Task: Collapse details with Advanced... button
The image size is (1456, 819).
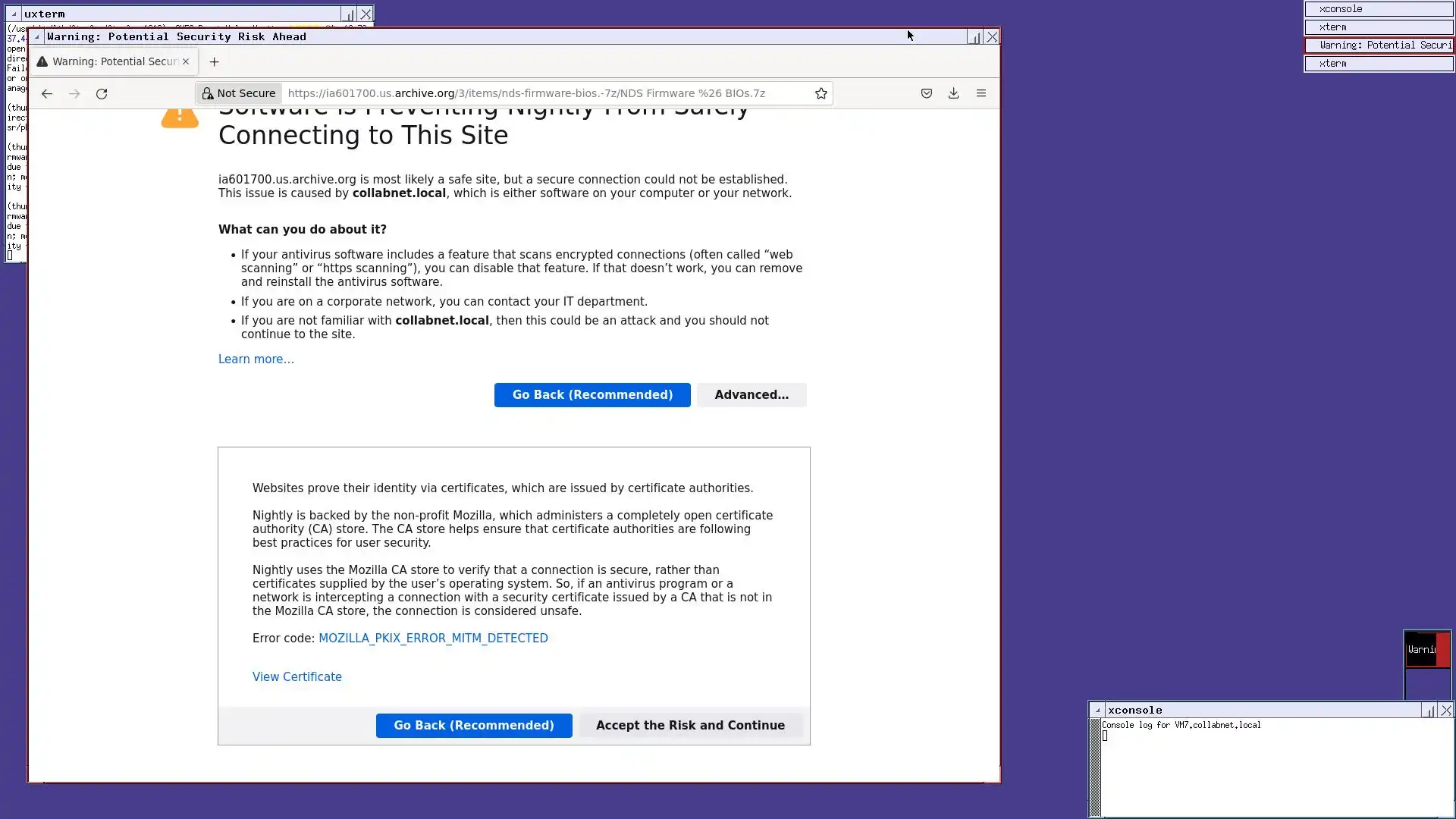Action: [x=751, y=395]
